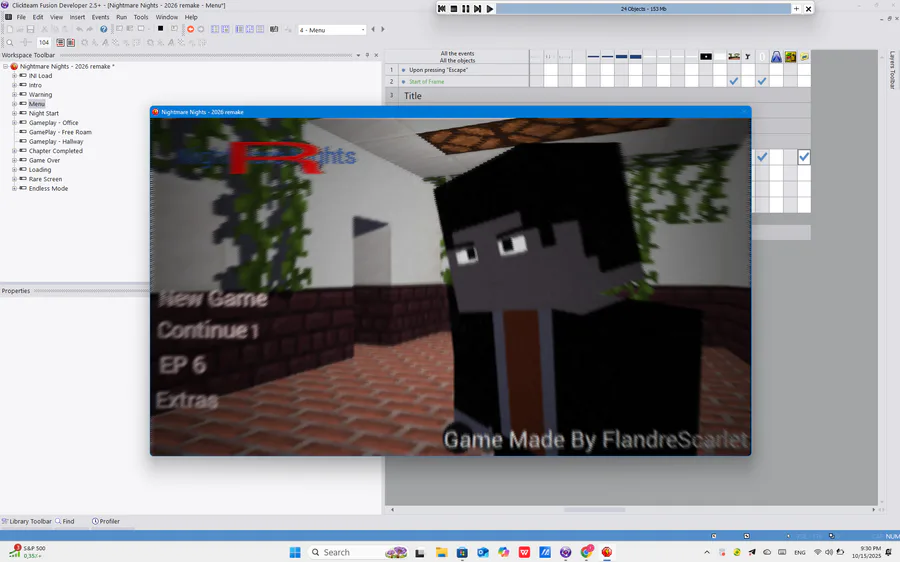900x562 pixels.
Task: Click the plus button on playback bar
Action: pos(796,9)
